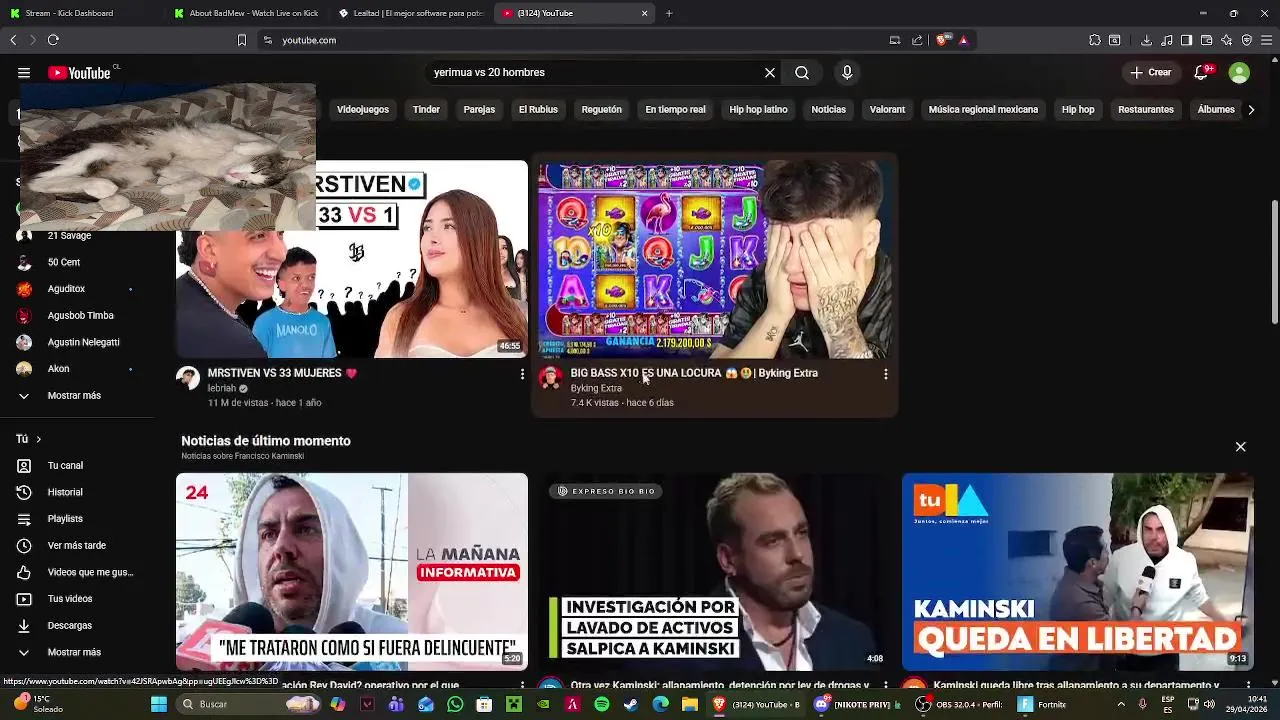Close the active YouTube tab
1280x720 pixels.
point(644,13)
